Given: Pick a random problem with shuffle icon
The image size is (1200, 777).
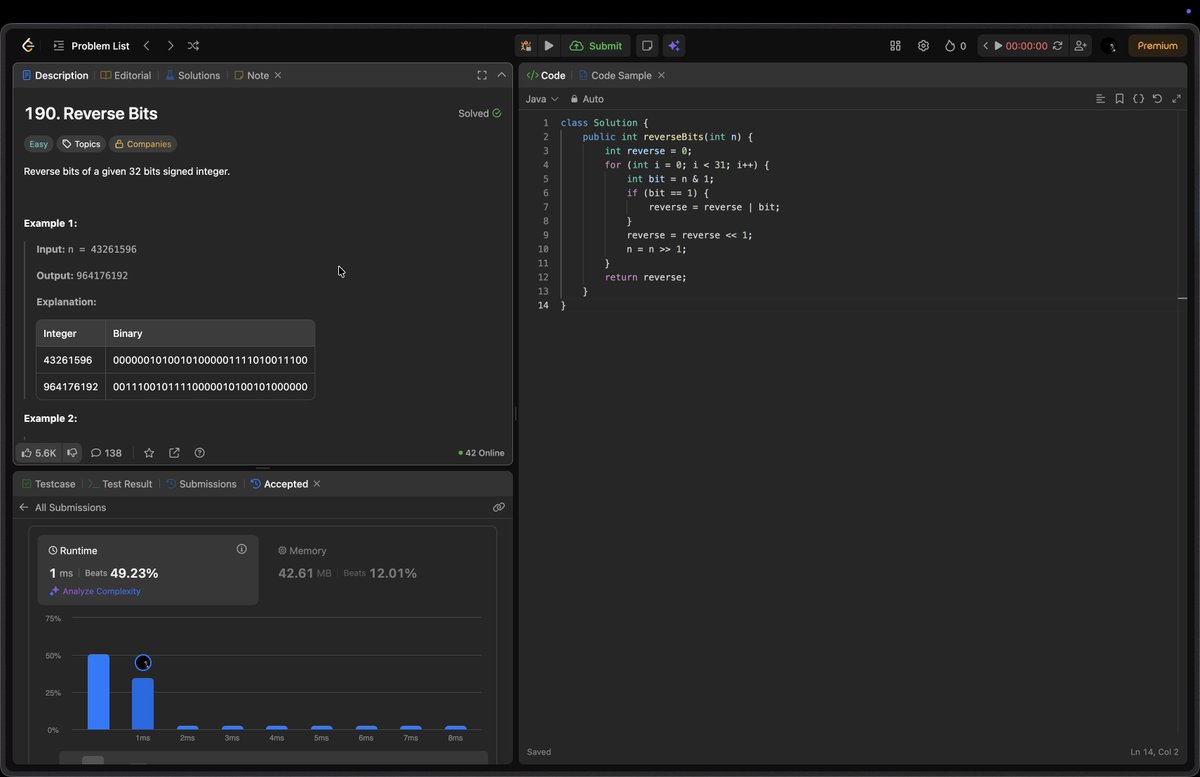Looking at the screenshot, I should click(x=193, y=46).
